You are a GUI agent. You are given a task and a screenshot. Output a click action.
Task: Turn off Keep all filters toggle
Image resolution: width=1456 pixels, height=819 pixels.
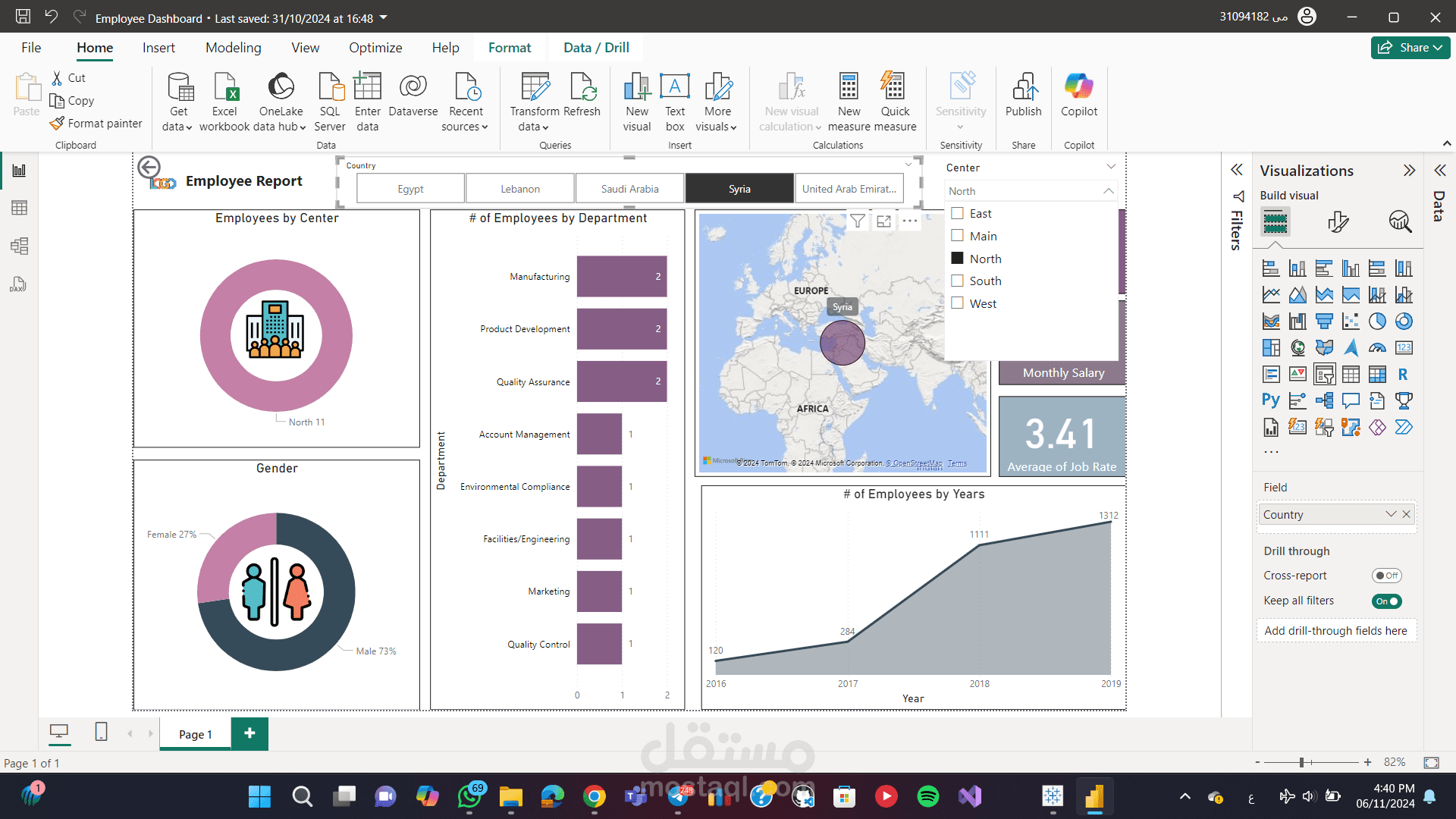click(1386, 601)
